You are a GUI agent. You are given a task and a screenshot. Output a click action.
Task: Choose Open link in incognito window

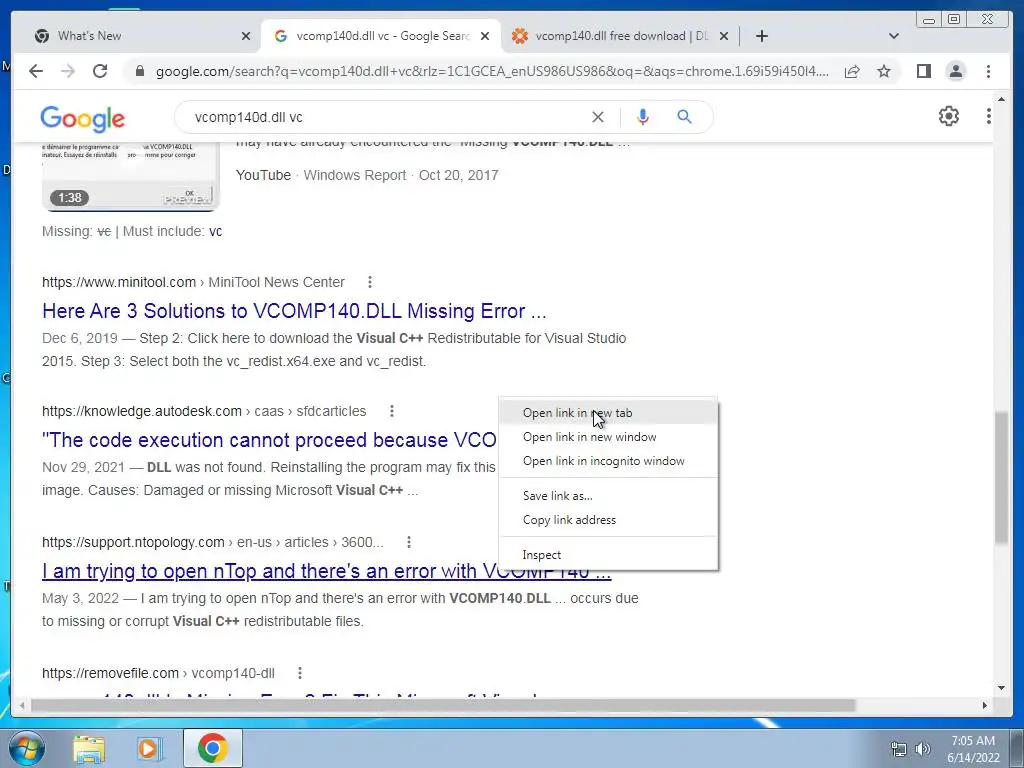click(608, 461)
